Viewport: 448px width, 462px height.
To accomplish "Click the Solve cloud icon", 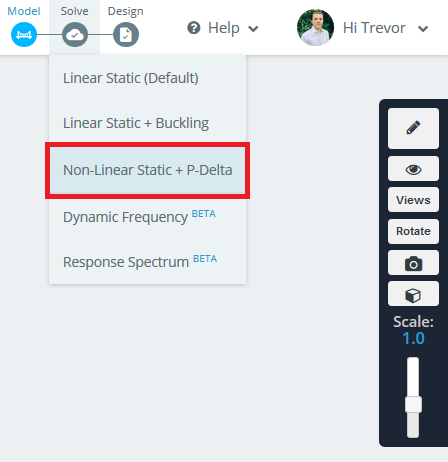I will pyautogui.click(x=75, y=34).
